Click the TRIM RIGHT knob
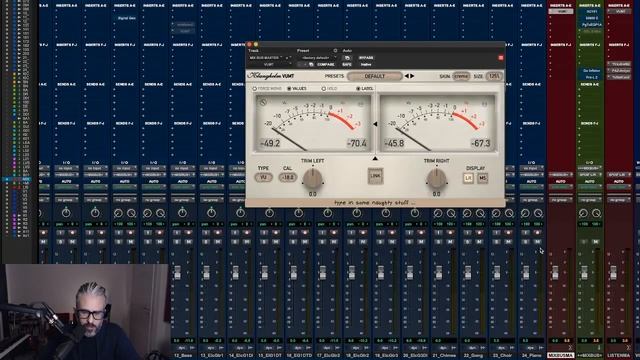This screenshot has height=360, width=640. [x=436, y=178]
